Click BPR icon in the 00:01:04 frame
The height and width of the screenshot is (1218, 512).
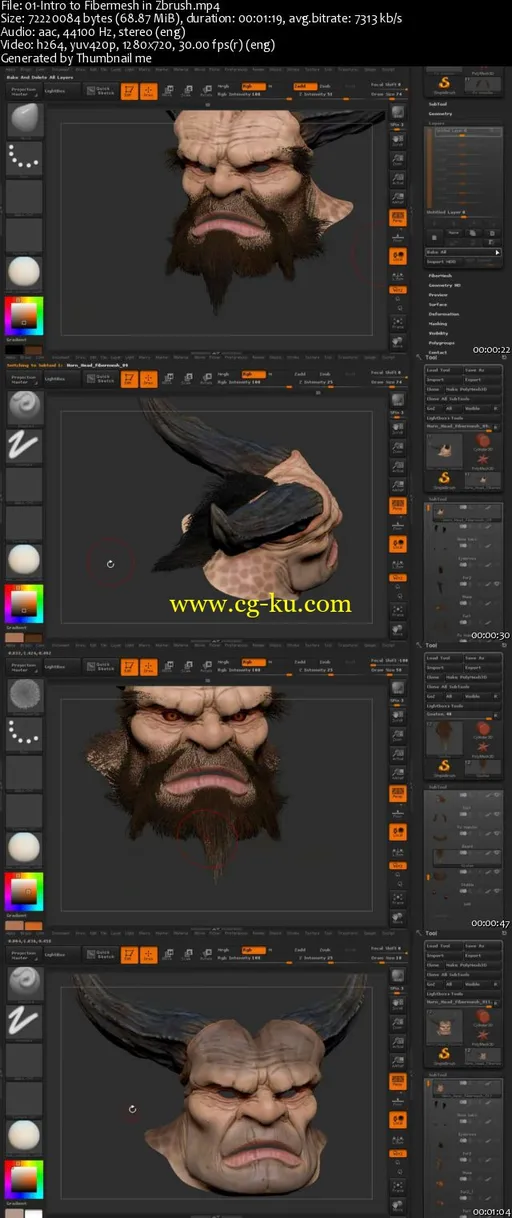click(x=398, y=977)
